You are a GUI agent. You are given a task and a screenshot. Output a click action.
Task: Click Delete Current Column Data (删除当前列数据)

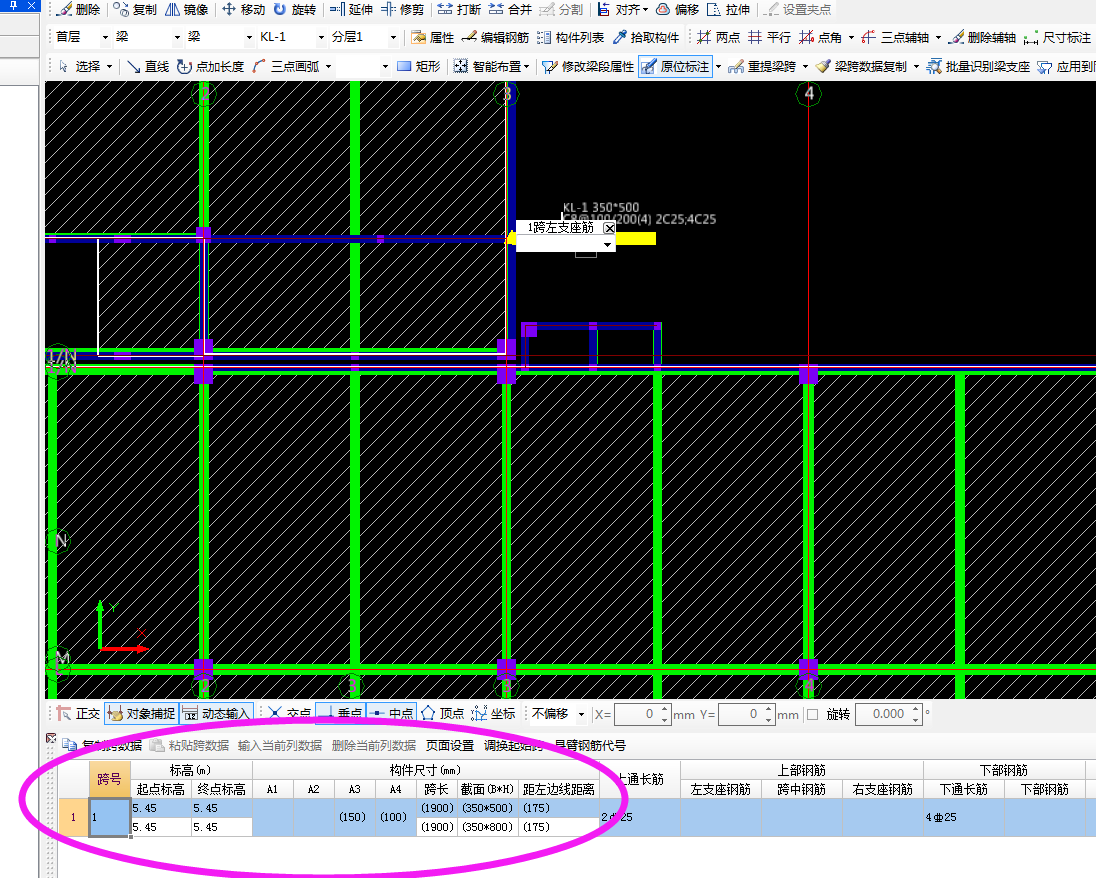[x=373, y=745]
